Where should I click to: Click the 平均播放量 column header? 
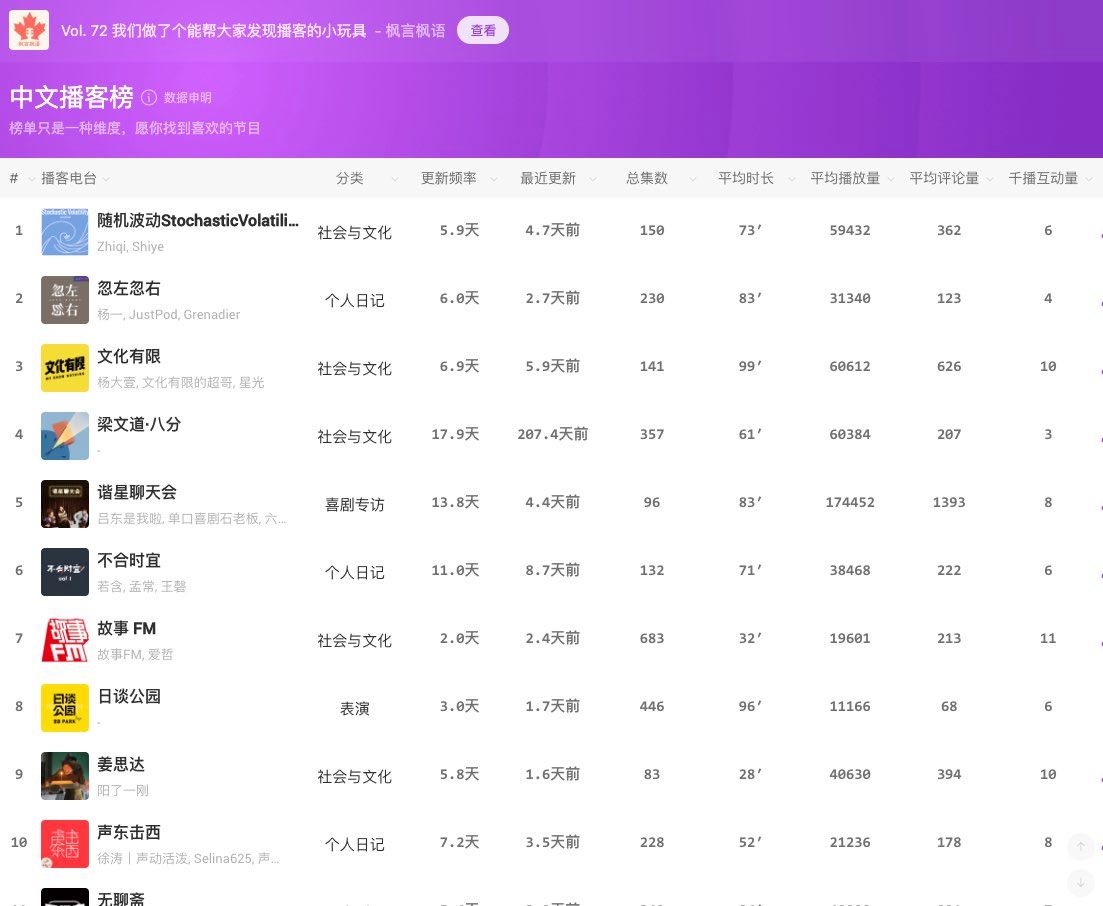(x=845, y=178)
